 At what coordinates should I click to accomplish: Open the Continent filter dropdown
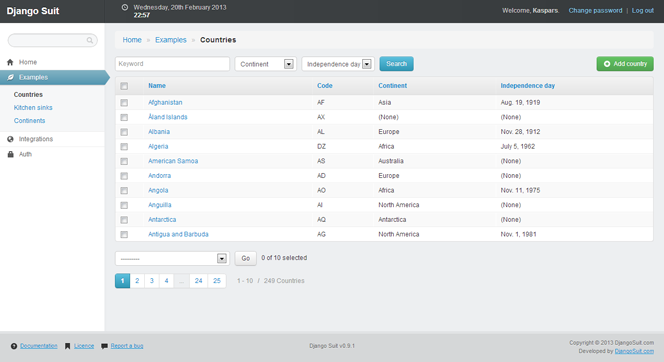pyautogui.click(x=266, y=64)
